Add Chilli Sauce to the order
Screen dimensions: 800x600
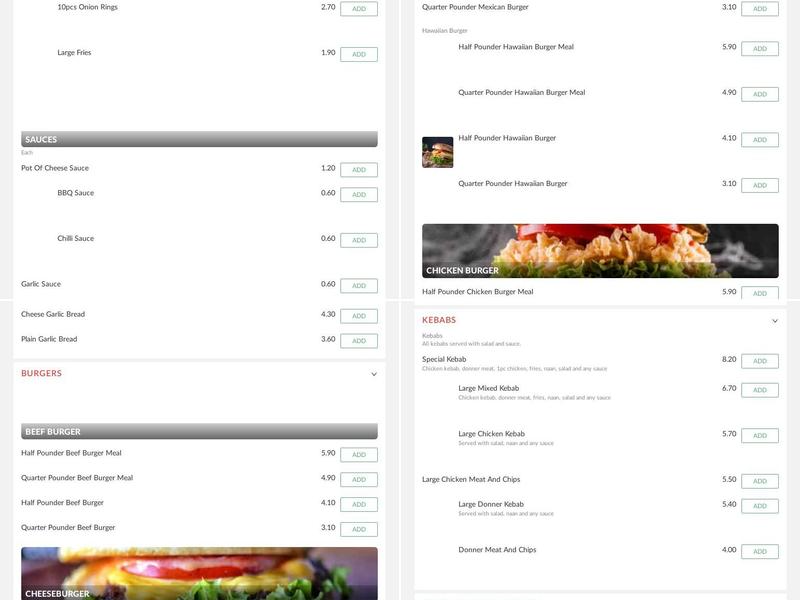tap(358, 239)
